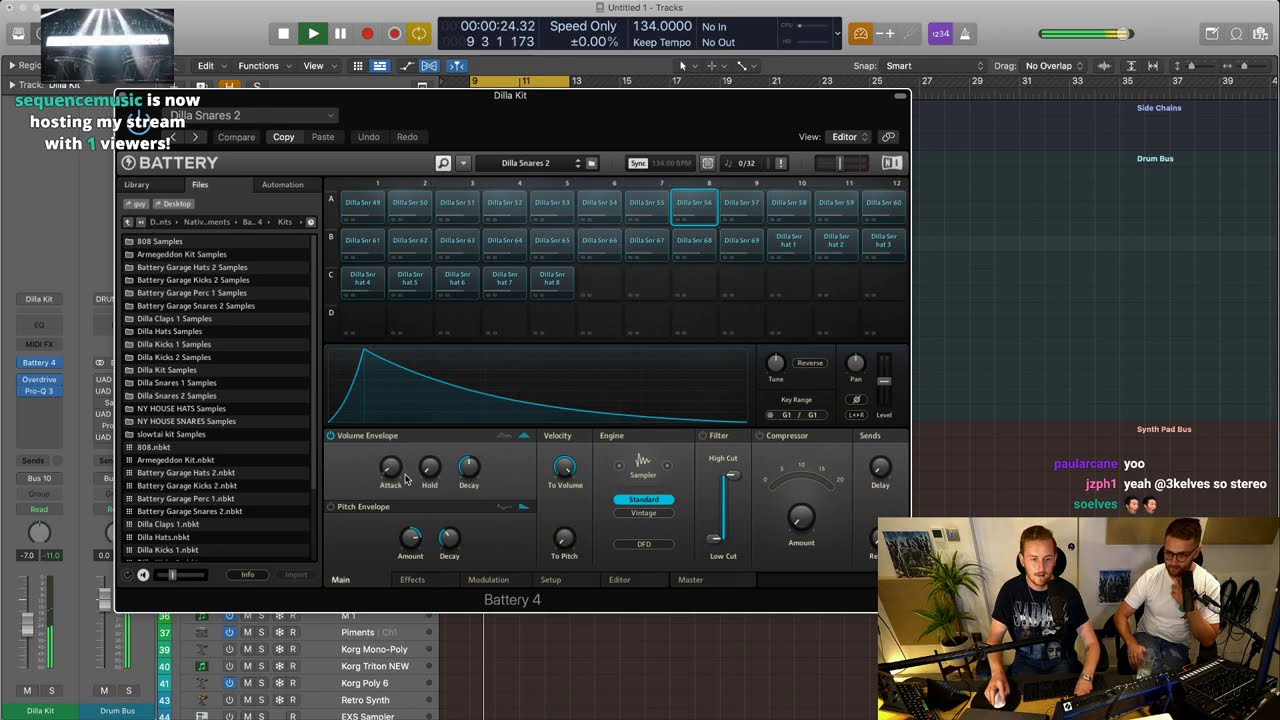Click the Undo button in plug-in header
Screen dimensions: 1280x720
(x=368, y=137)
